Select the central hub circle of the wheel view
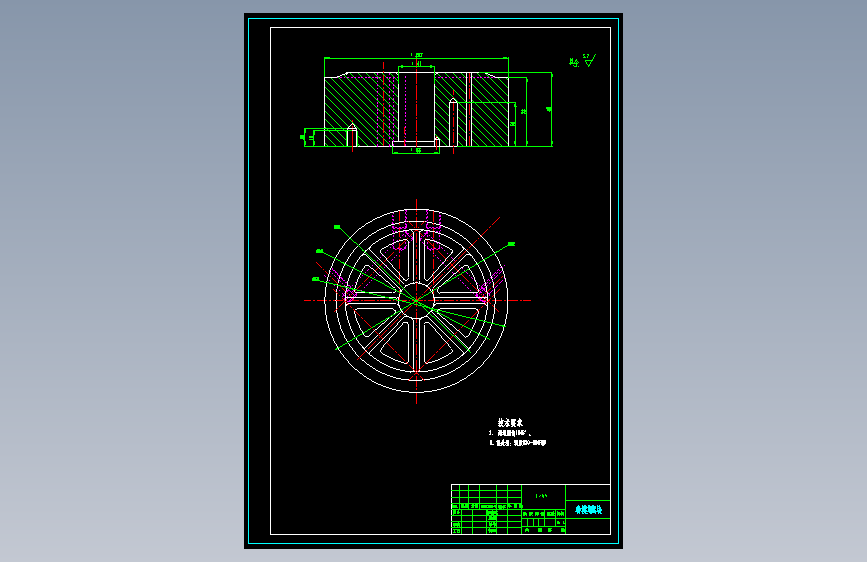This screenshot has height=562, width=867. (416, 300)
